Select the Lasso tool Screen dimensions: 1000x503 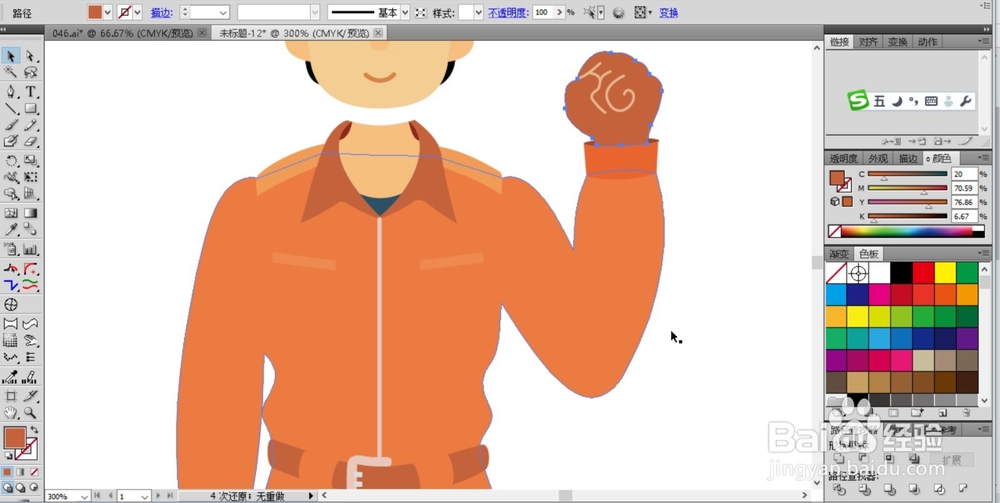pos(31,73)
